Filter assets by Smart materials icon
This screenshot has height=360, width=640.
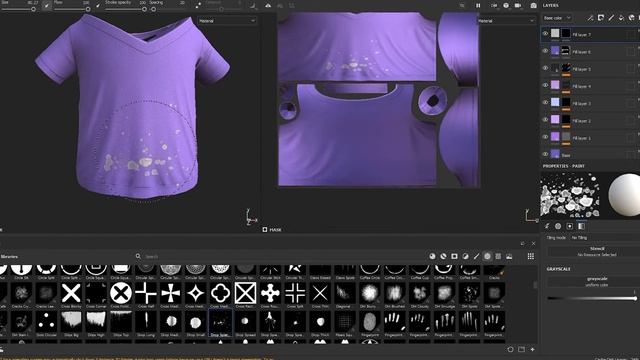(x=443, y=256)
